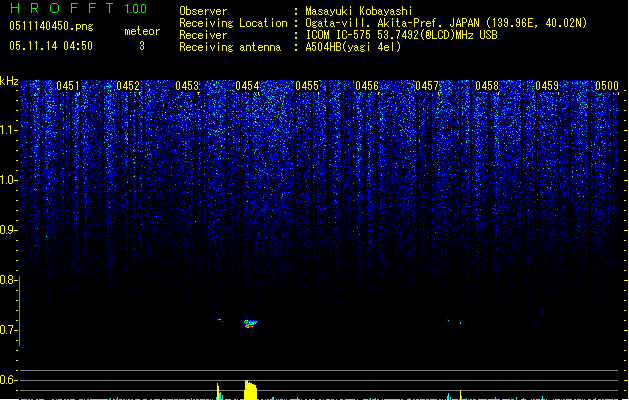Click the Observer field label
The height and width of the screenshot is (400, 629).
(203, 11)
